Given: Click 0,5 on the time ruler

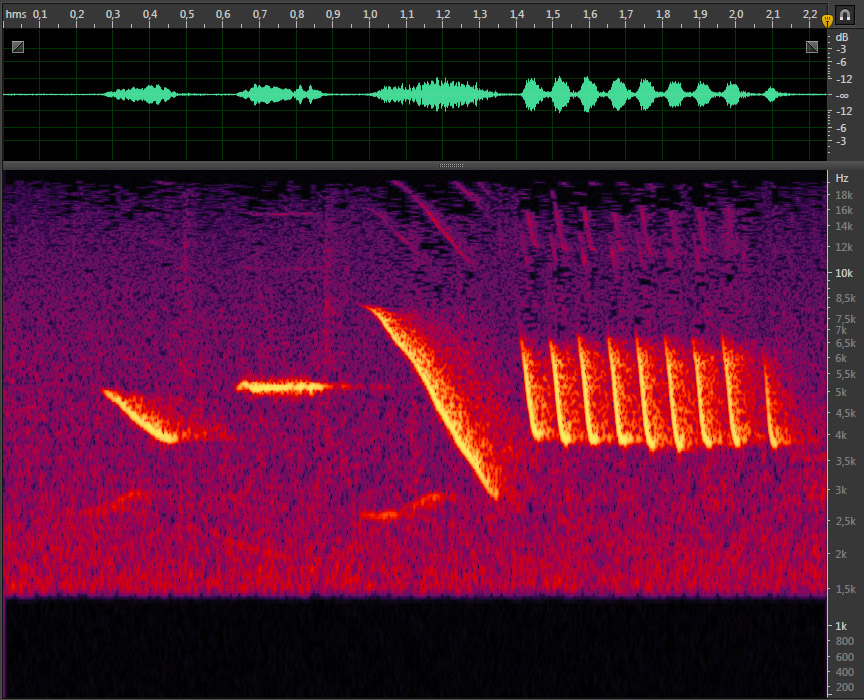Looking at the screenshot, I should [x=187, y=14].
